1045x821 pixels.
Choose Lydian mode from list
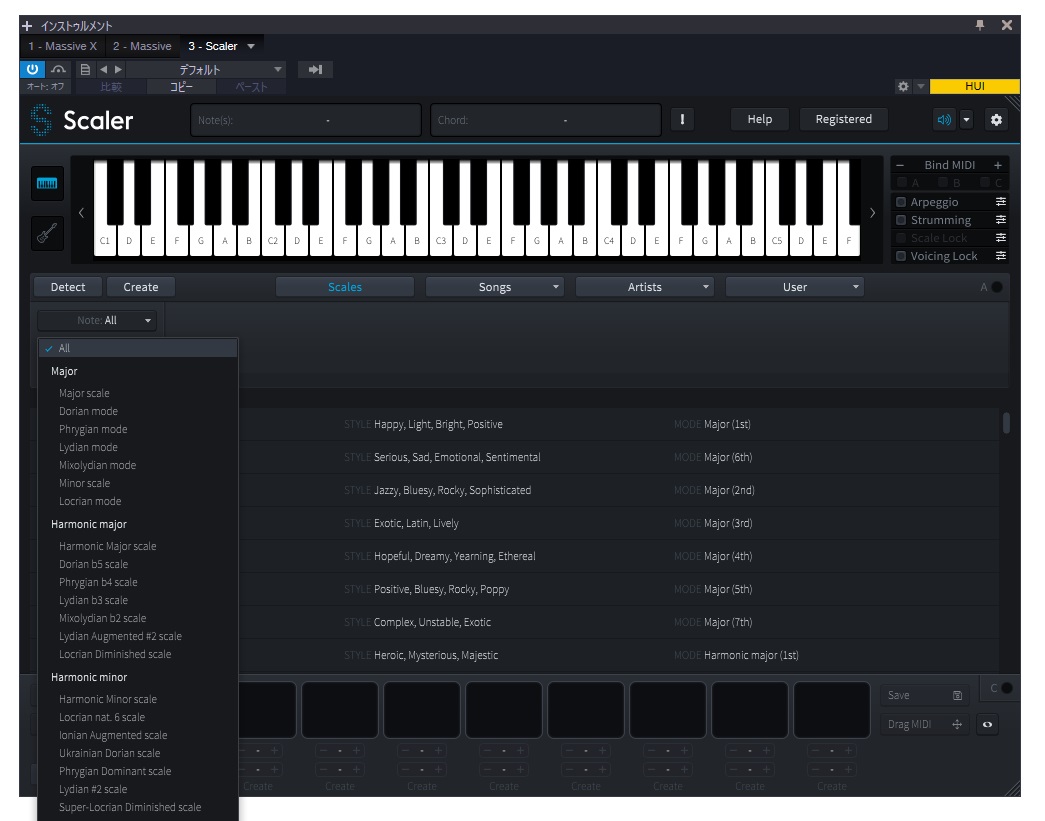pos(88,447)
